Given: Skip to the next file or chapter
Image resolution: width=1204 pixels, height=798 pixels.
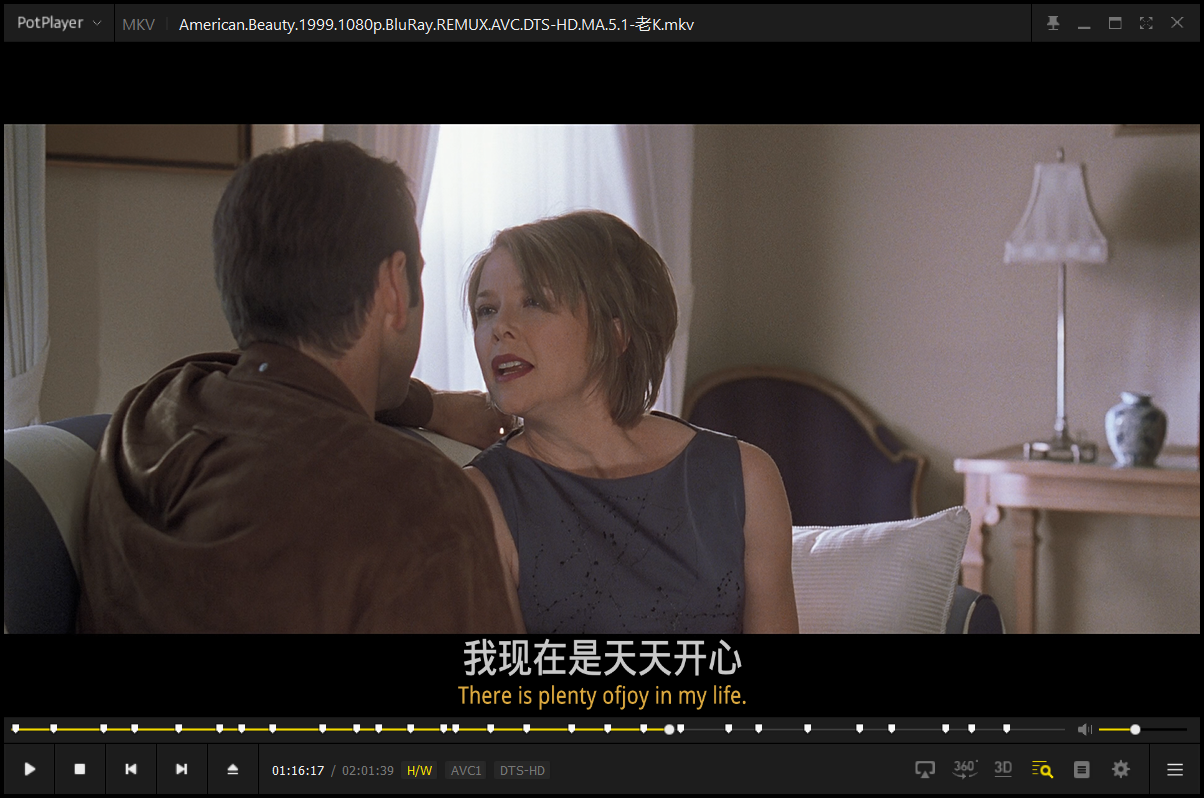Looking at the screenshot, I should click(182, 769).
